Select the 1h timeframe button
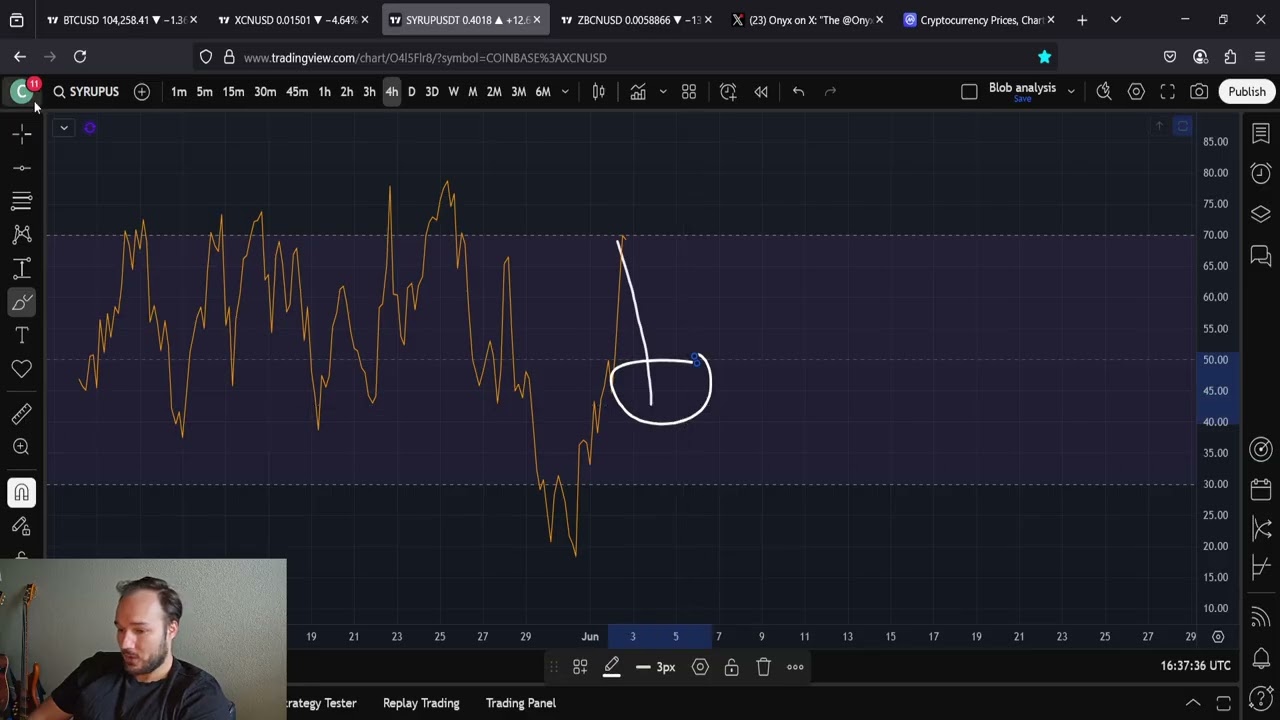Viewport: 1280px width, 720px height. tap(324, 92)
